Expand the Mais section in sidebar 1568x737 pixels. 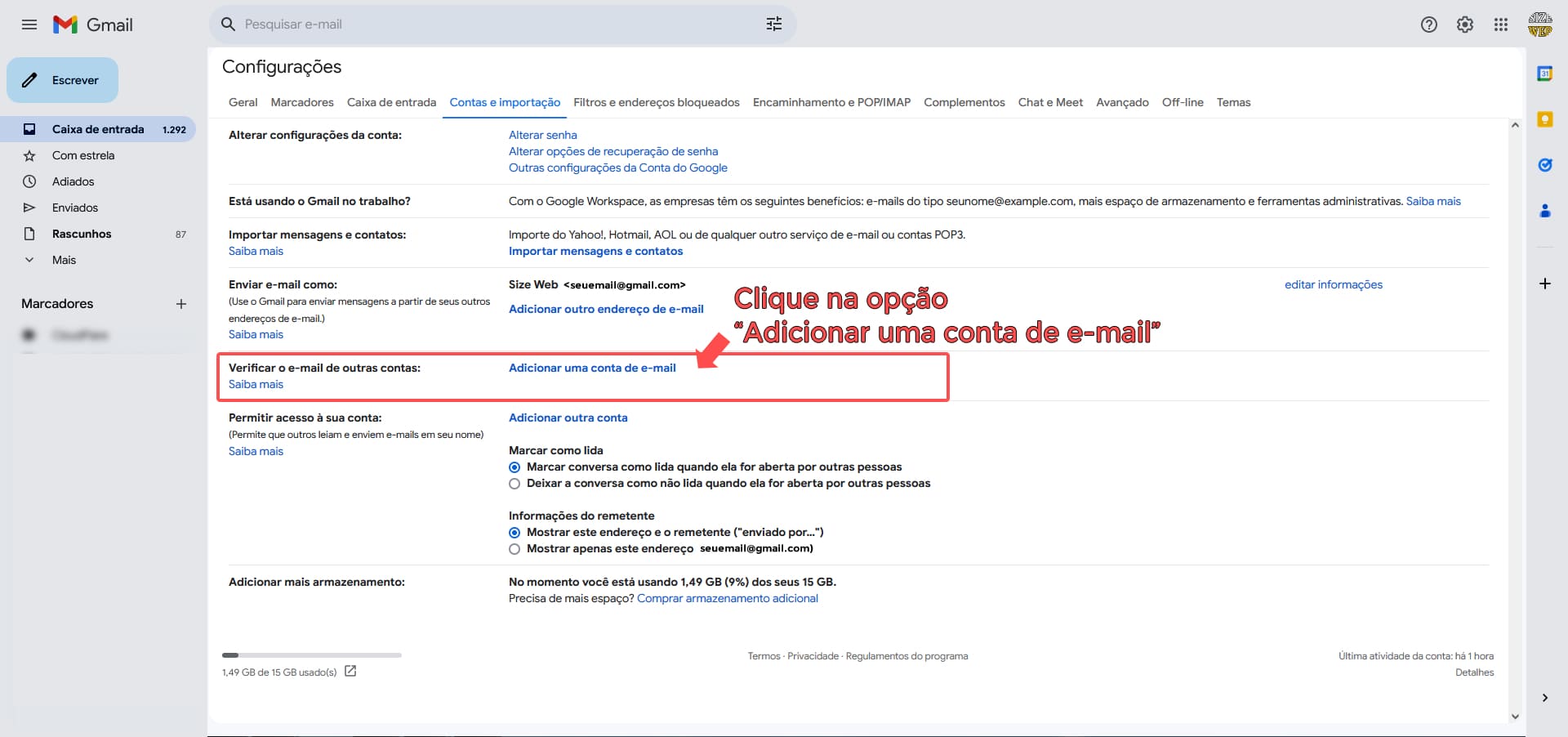click(x=64, y=260)
